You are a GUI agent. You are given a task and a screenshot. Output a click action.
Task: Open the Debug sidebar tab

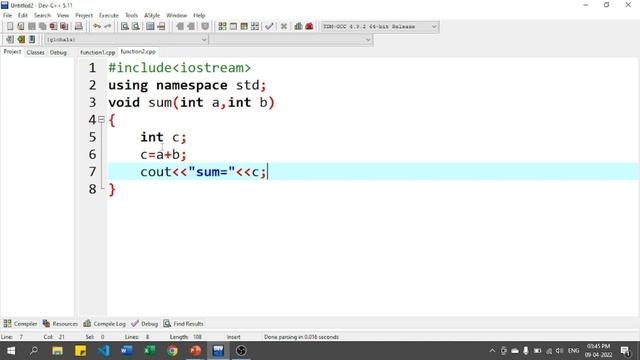pyautogui.click(x=58, y=52)
